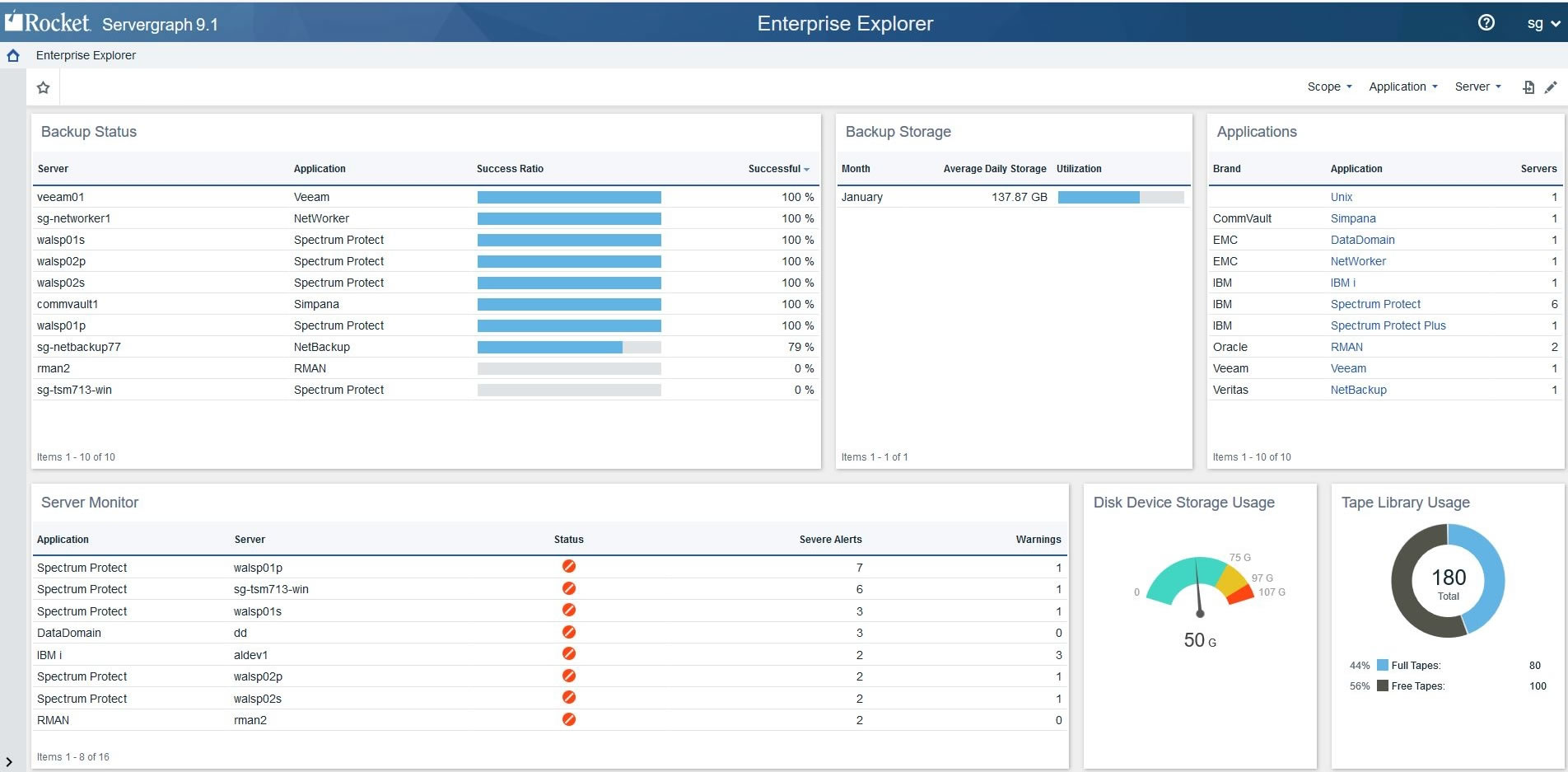This screenshot has width=1568, height=772.
Task: Click the export document icon
Action: tap(1528, 87)
